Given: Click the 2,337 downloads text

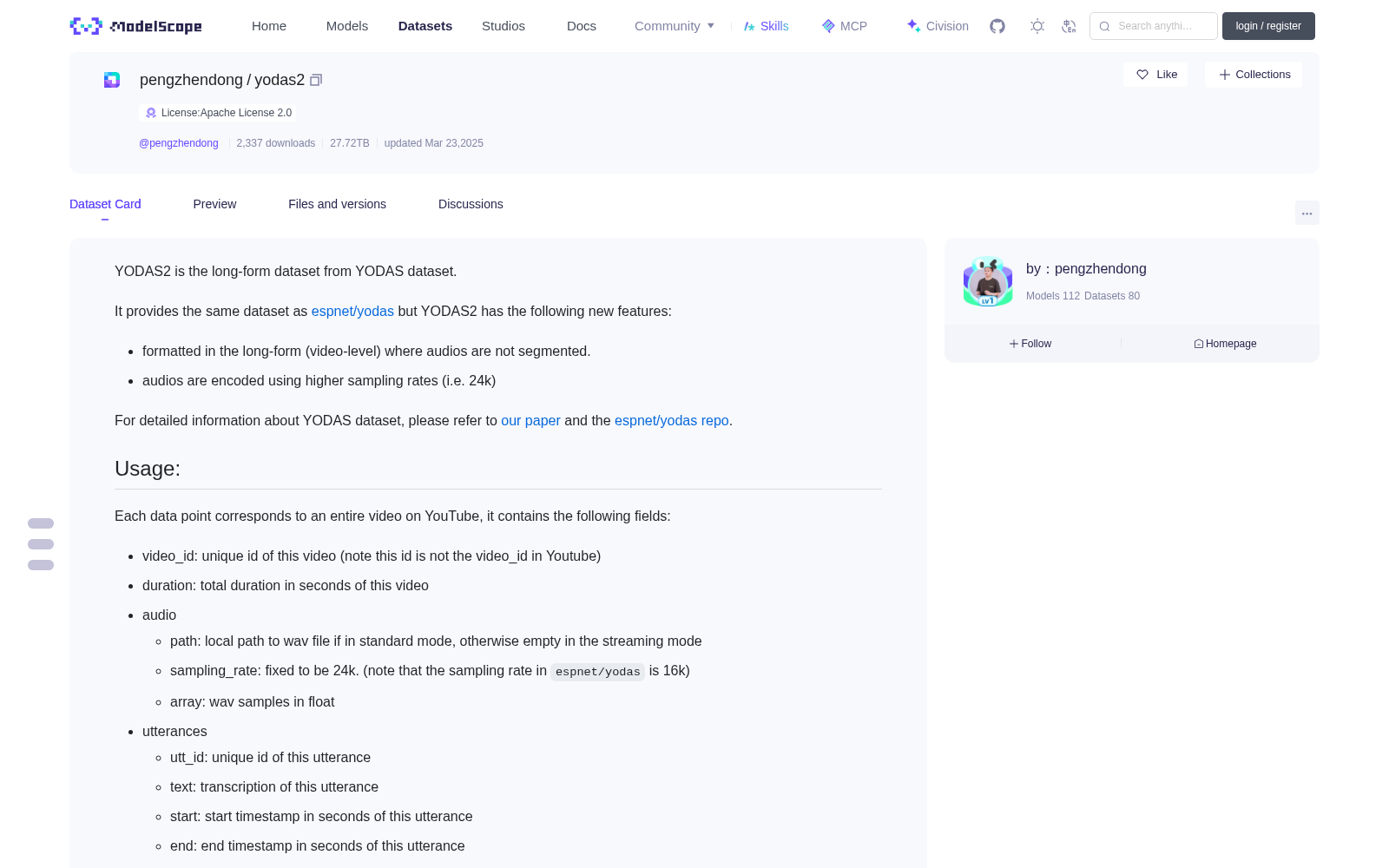Looking at the screenshot, I should (276, 143).
